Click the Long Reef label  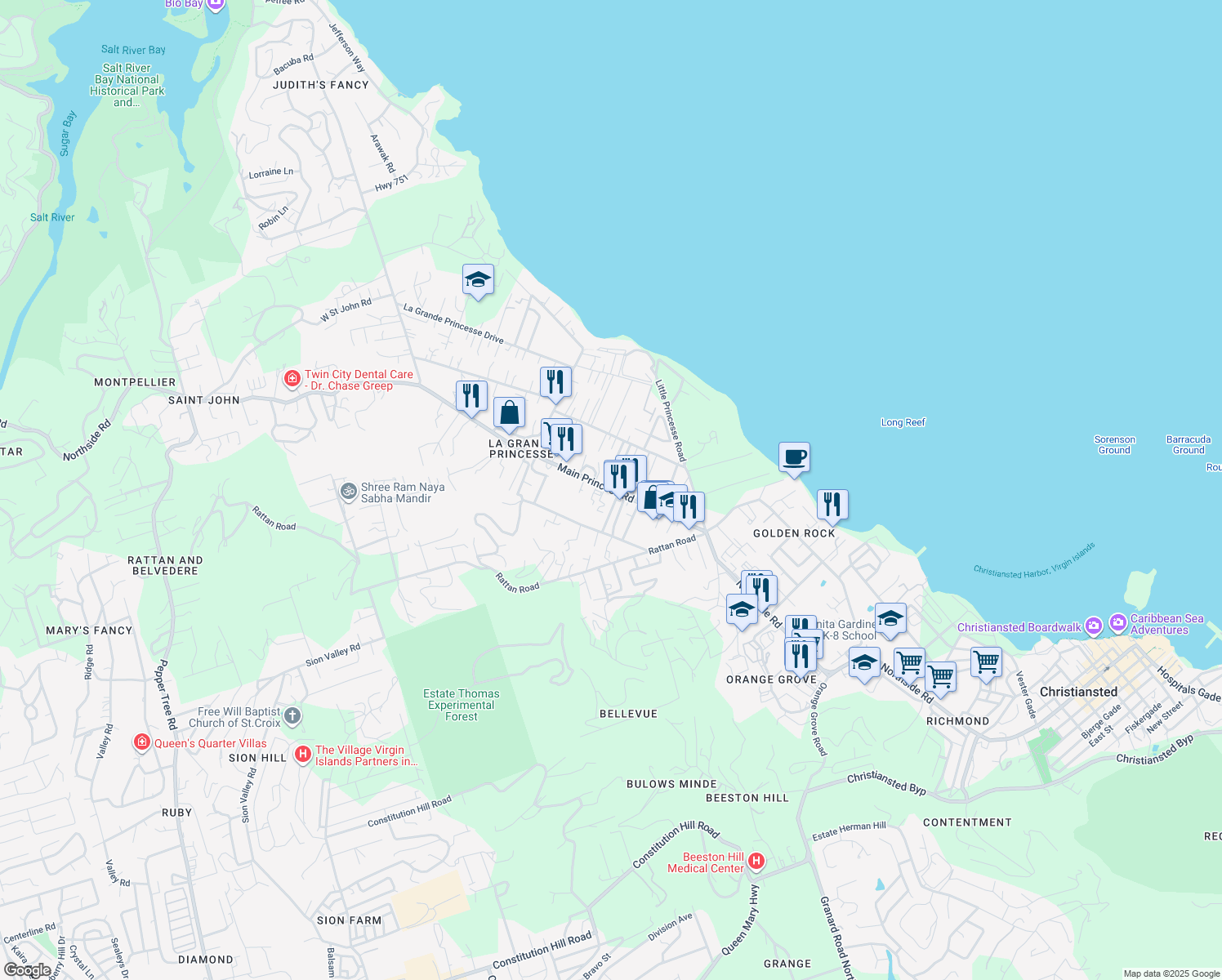coord(903,422)
